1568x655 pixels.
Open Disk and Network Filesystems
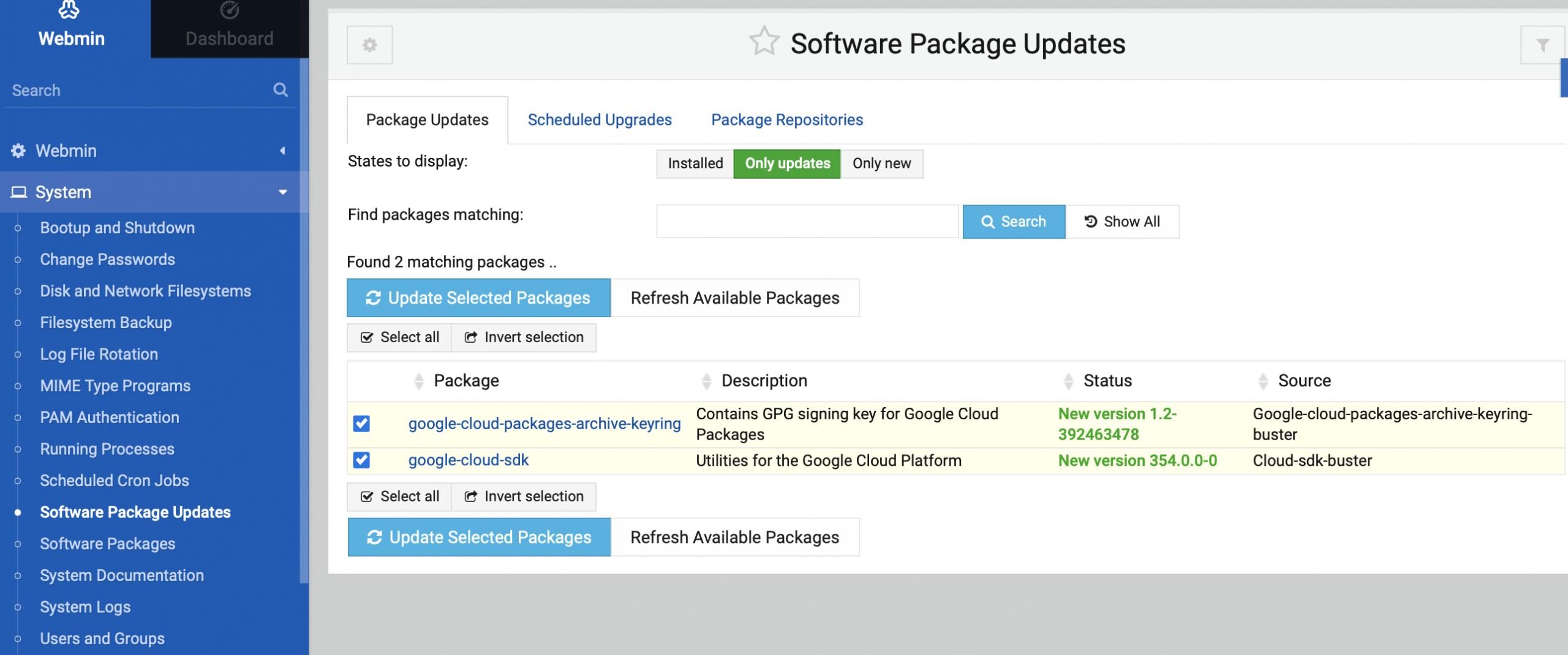(146, 291)
